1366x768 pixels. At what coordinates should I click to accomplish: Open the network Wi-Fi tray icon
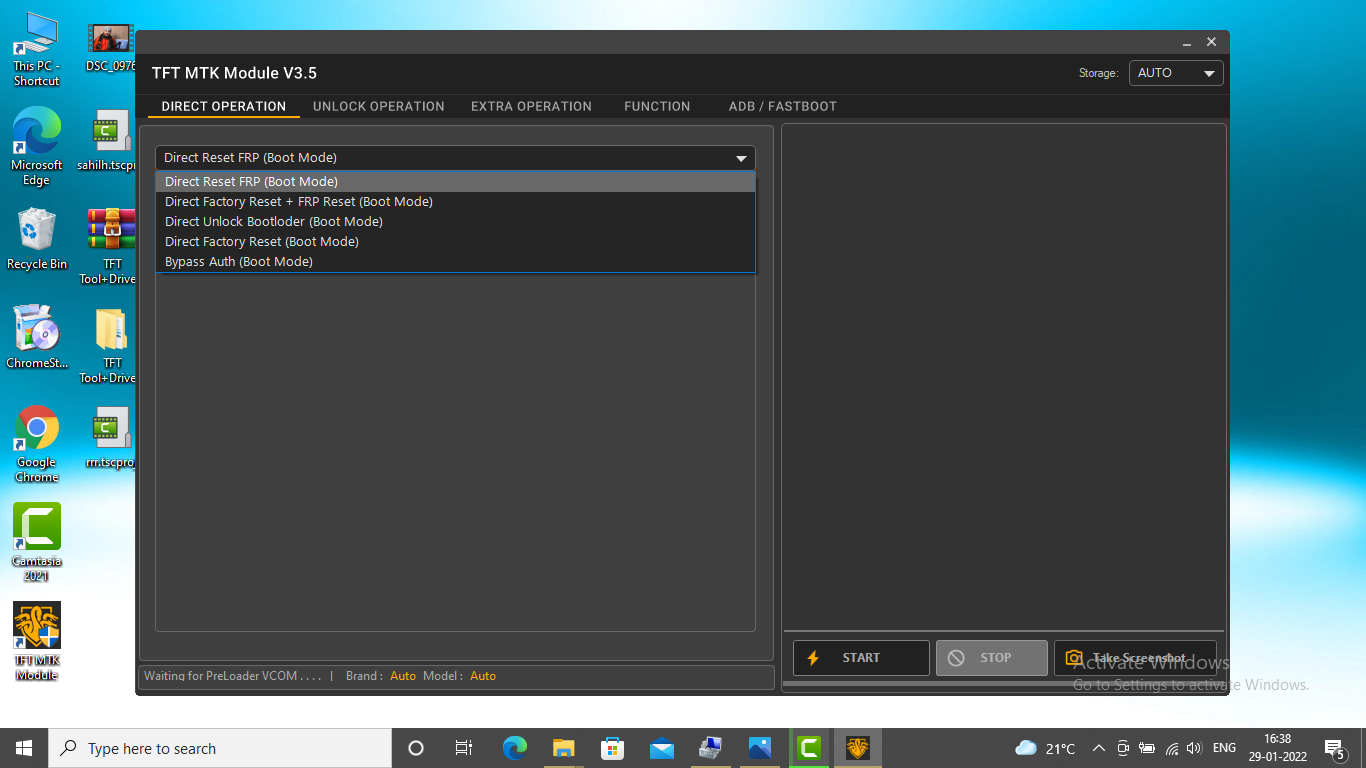pyautogui.click(x=1172, y=748)
